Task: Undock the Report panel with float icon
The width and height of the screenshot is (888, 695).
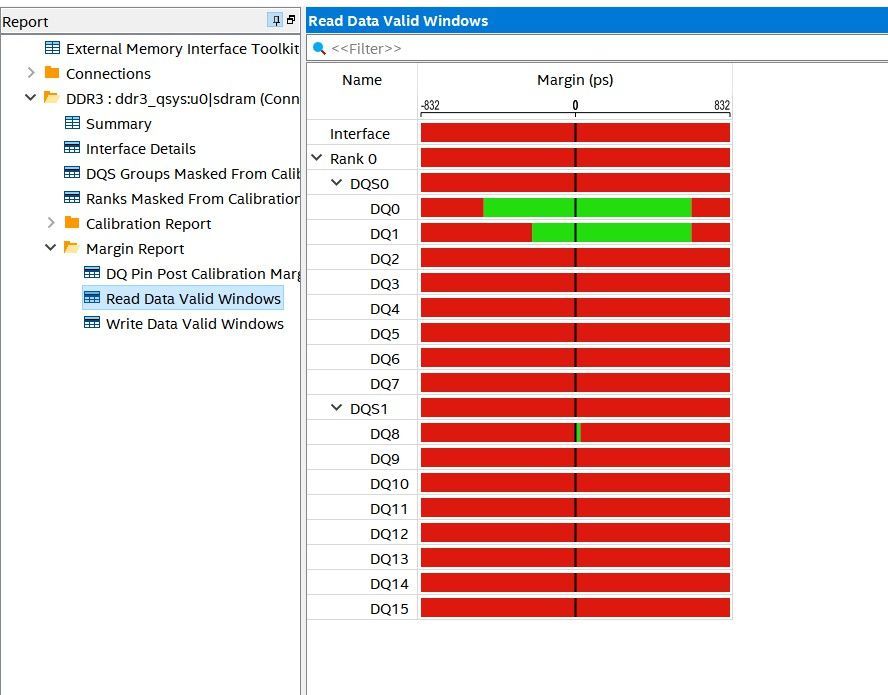Action: tap(291, 20)
